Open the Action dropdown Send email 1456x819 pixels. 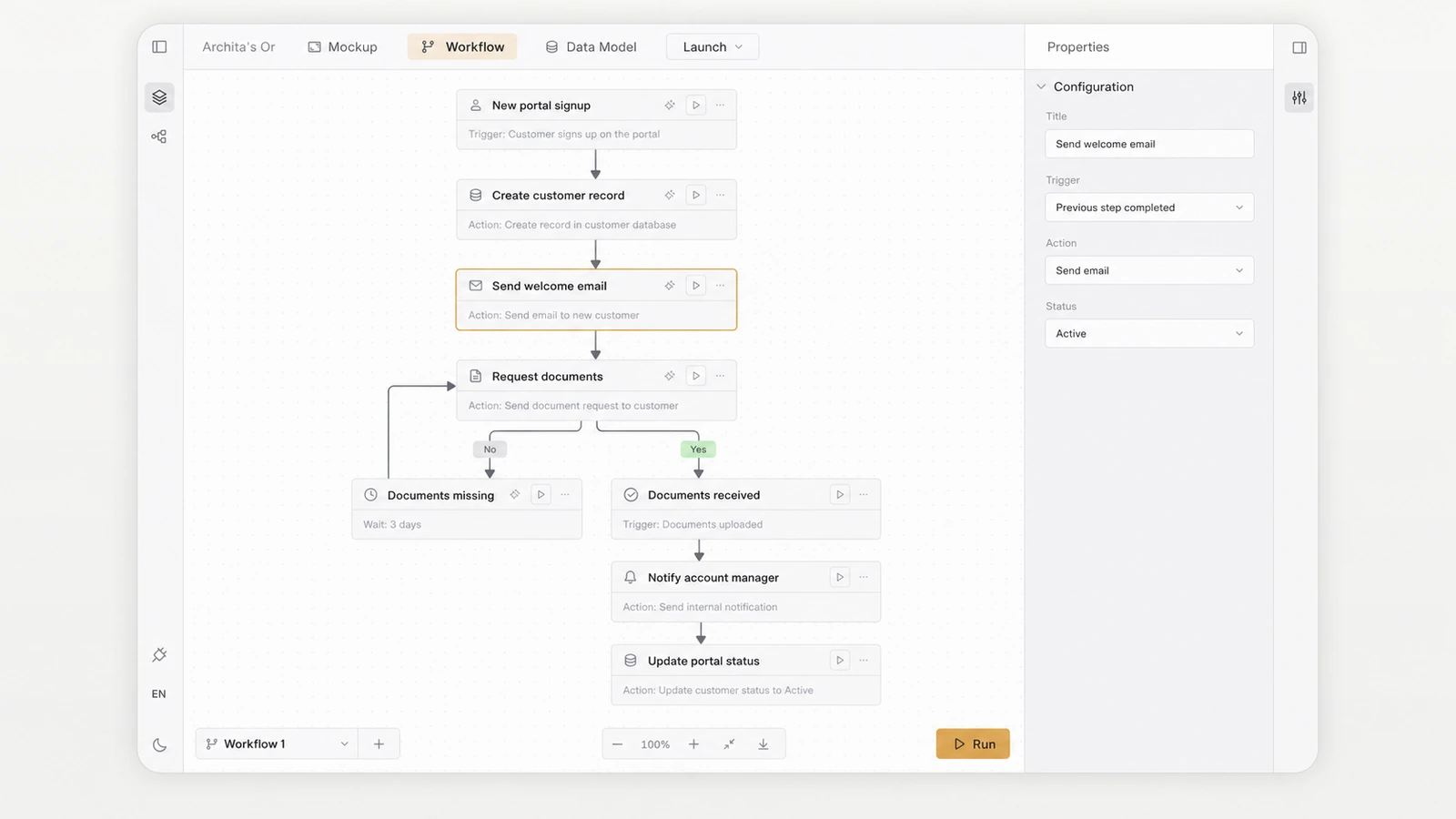tap(1149, 270)
